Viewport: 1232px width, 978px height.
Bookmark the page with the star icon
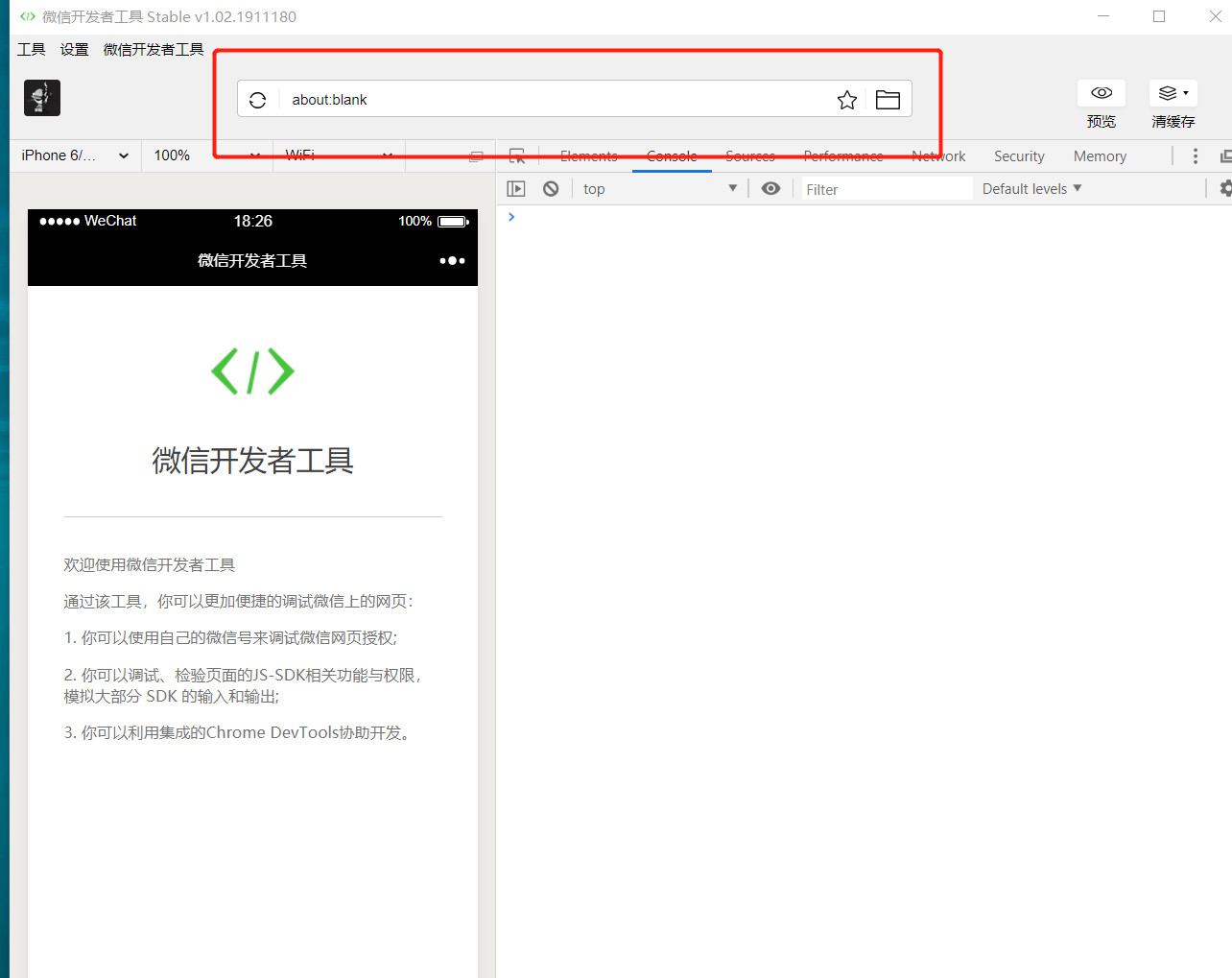click(x=846, y=100)
